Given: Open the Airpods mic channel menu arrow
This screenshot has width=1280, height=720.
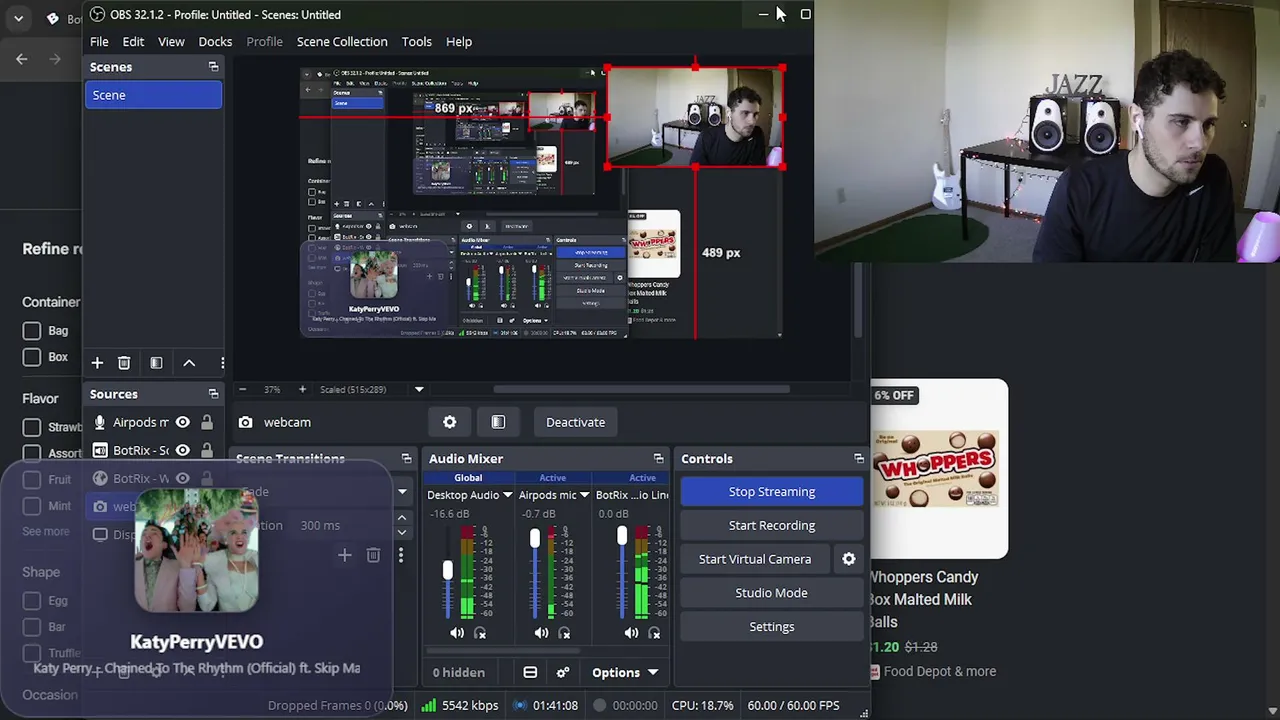Looking at the screenshot, I should [584, 495].
